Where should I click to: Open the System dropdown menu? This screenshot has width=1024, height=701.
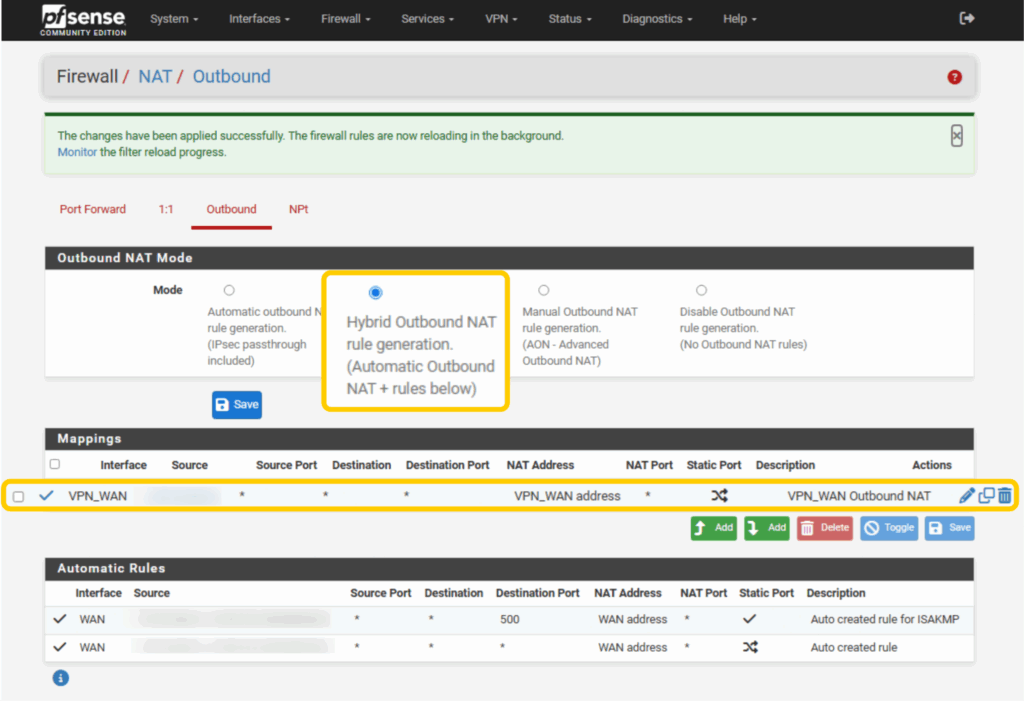point(174,19)
